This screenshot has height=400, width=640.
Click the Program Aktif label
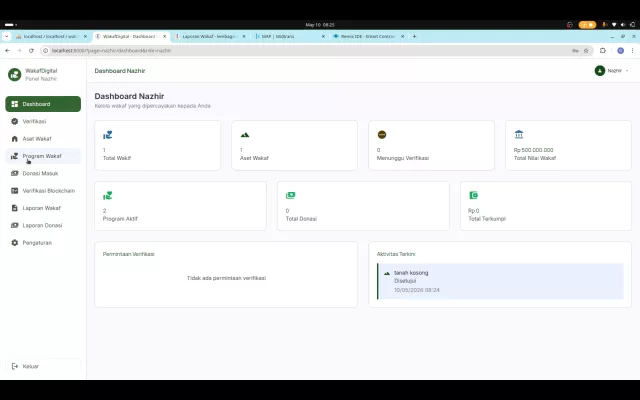click(120, 219)
